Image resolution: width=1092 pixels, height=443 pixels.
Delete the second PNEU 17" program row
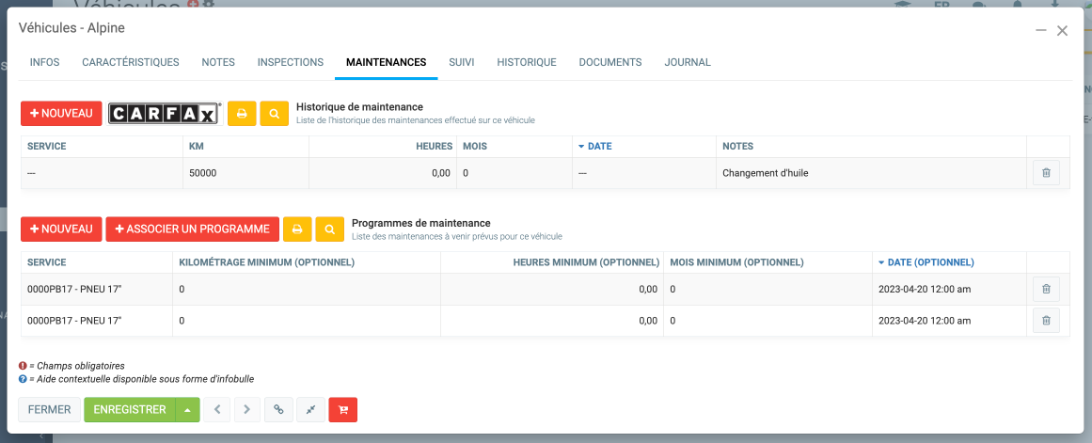[1046, 321]
